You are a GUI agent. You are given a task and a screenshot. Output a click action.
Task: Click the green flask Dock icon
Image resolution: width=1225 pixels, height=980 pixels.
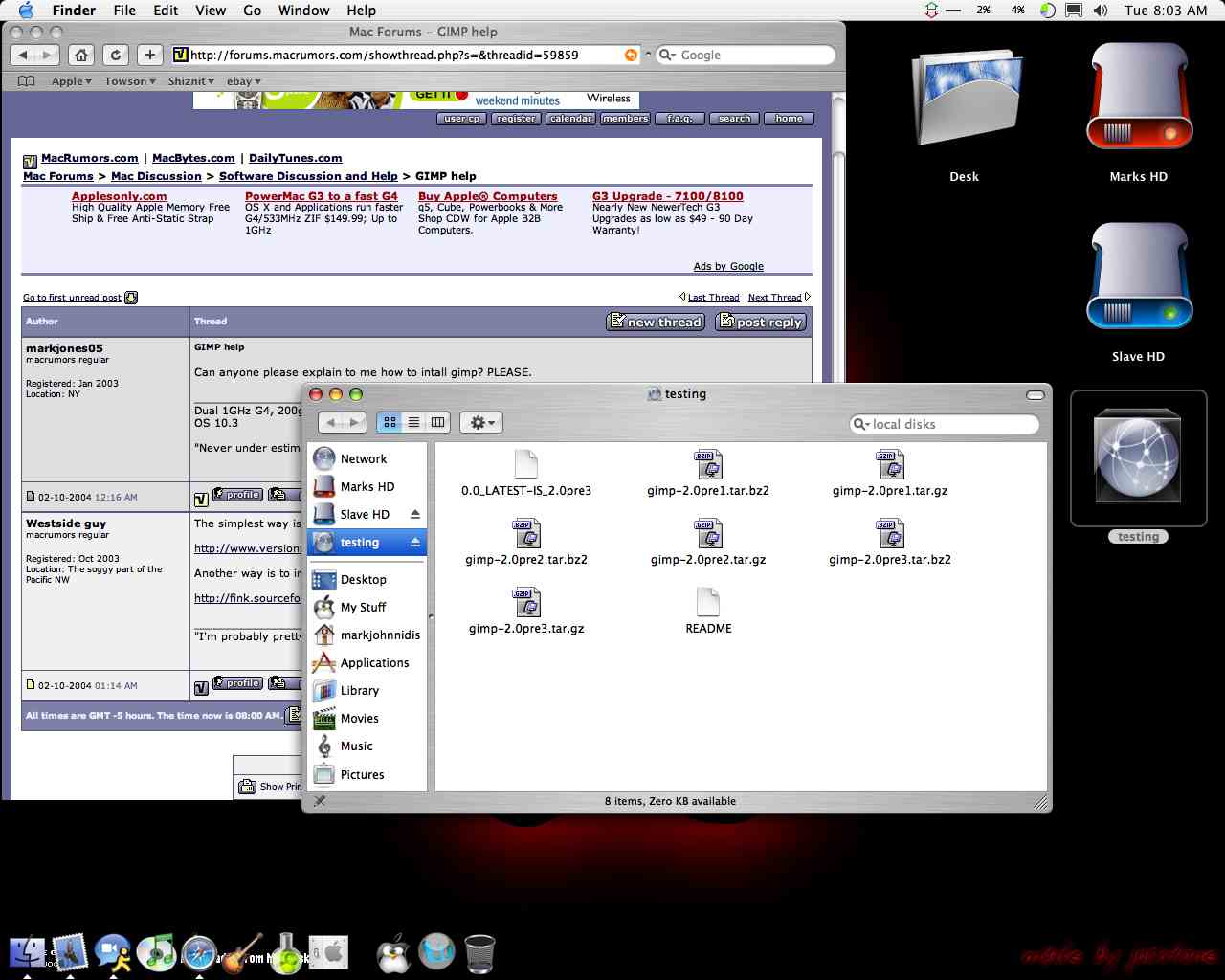point(286,953)
